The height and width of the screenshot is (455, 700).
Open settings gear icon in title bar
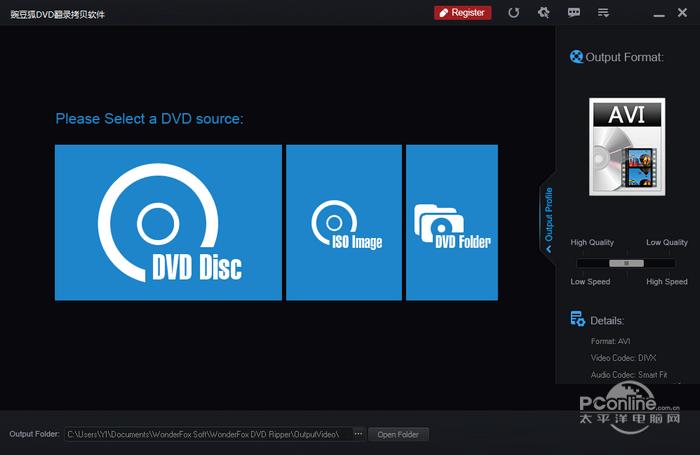(543, 13)
